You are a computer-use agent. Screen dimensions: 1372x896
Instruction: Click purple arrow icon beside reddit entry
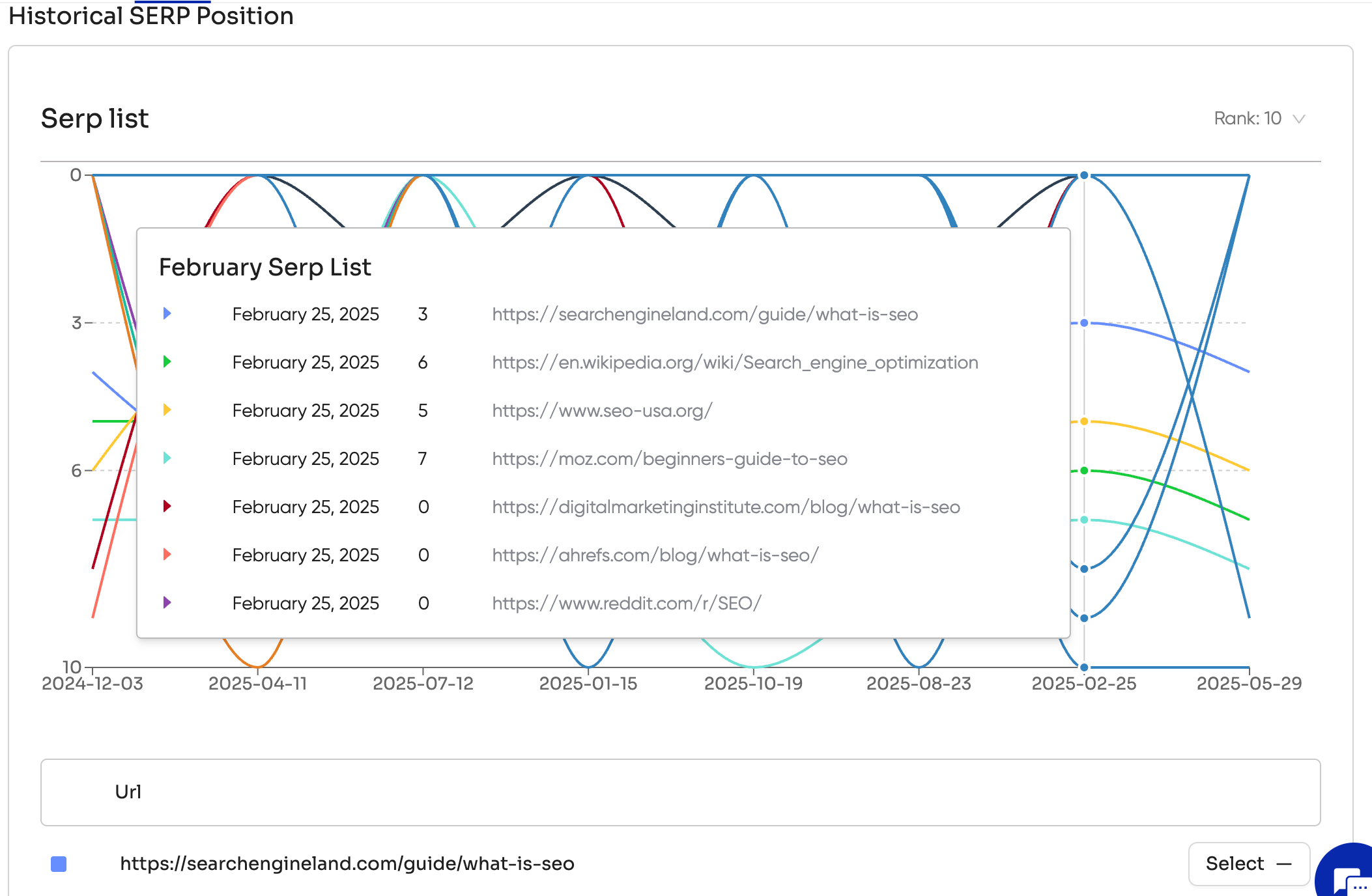click(x=167, y=603)
